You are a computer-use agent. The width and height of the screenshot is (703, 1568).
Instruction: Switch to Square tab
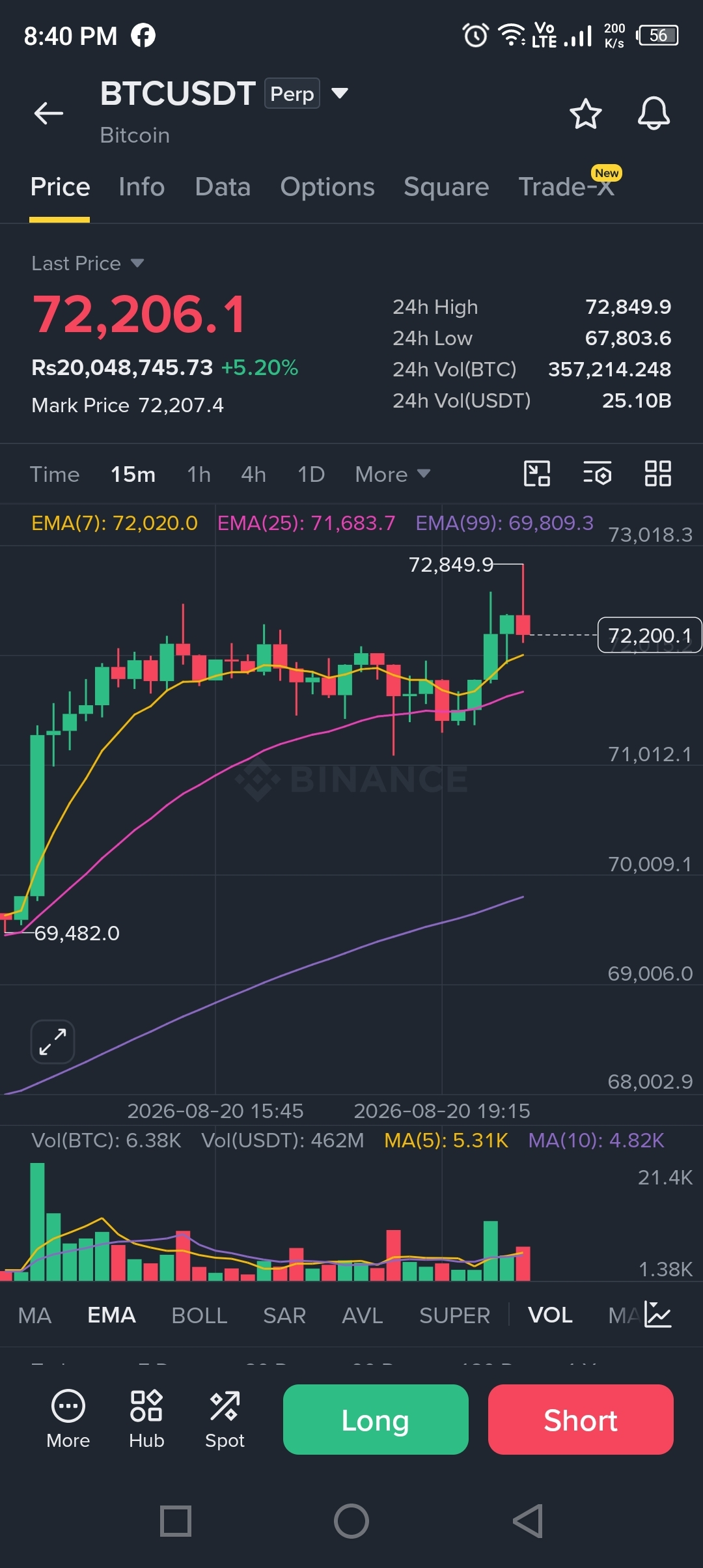(446, 187)
